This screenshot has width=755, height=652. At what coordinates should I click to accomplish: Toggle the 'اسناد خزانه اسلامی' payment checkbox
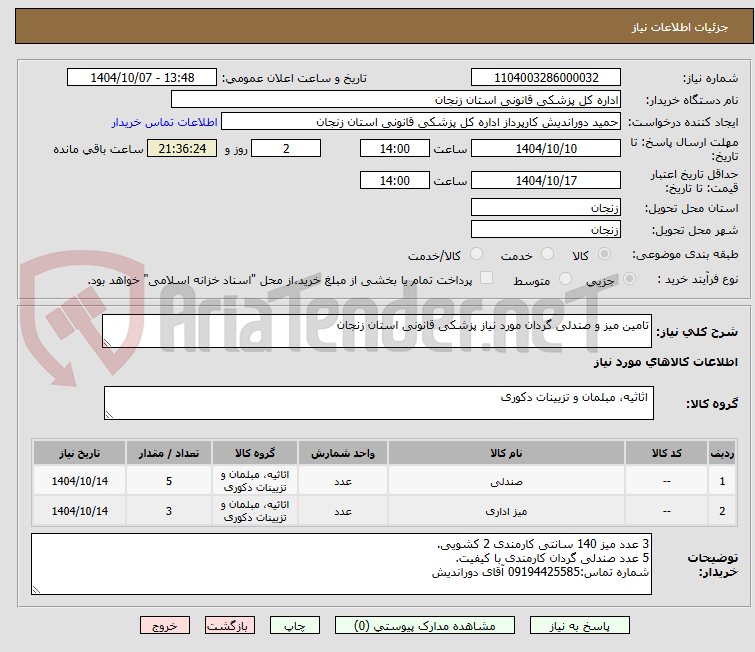pyautogui.click(x=487, y=279)
